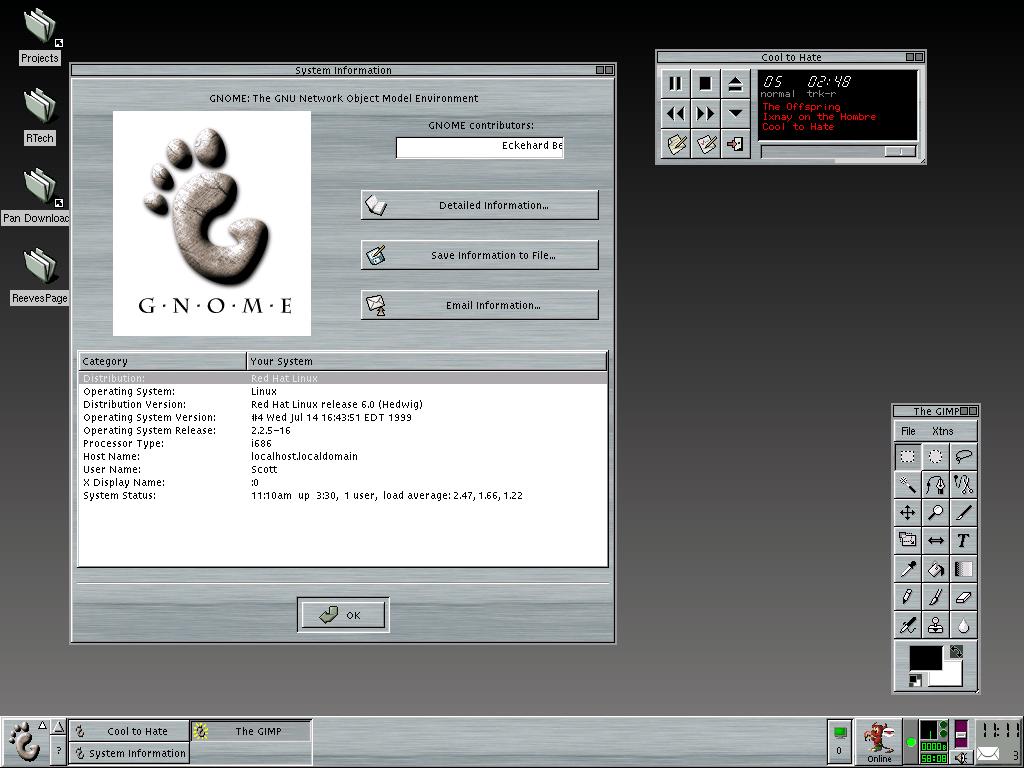Choose the Color Picker eyedropper tool
The height and width of the screenshot is (768, 1024).
[907, 569]
